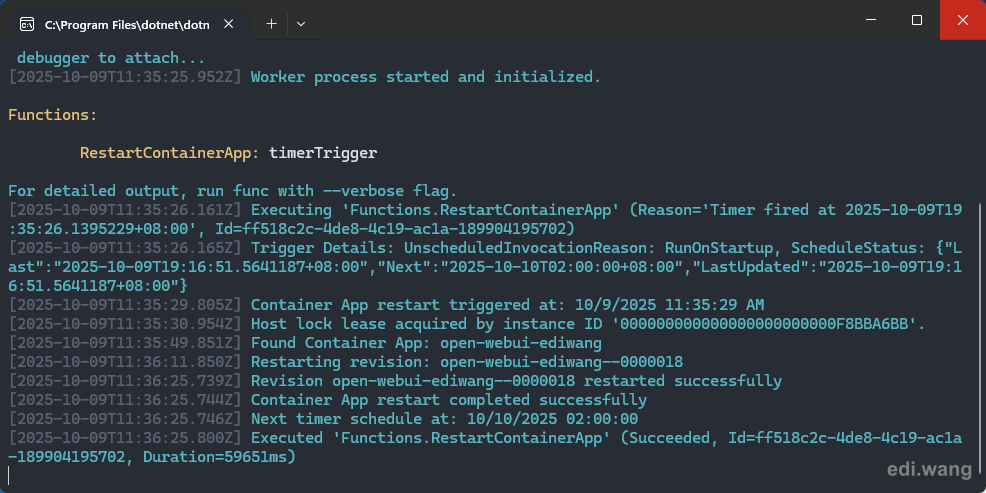Click the edi.wang watermark text
The width and height of the screenshot is (986, 493).
929,468
